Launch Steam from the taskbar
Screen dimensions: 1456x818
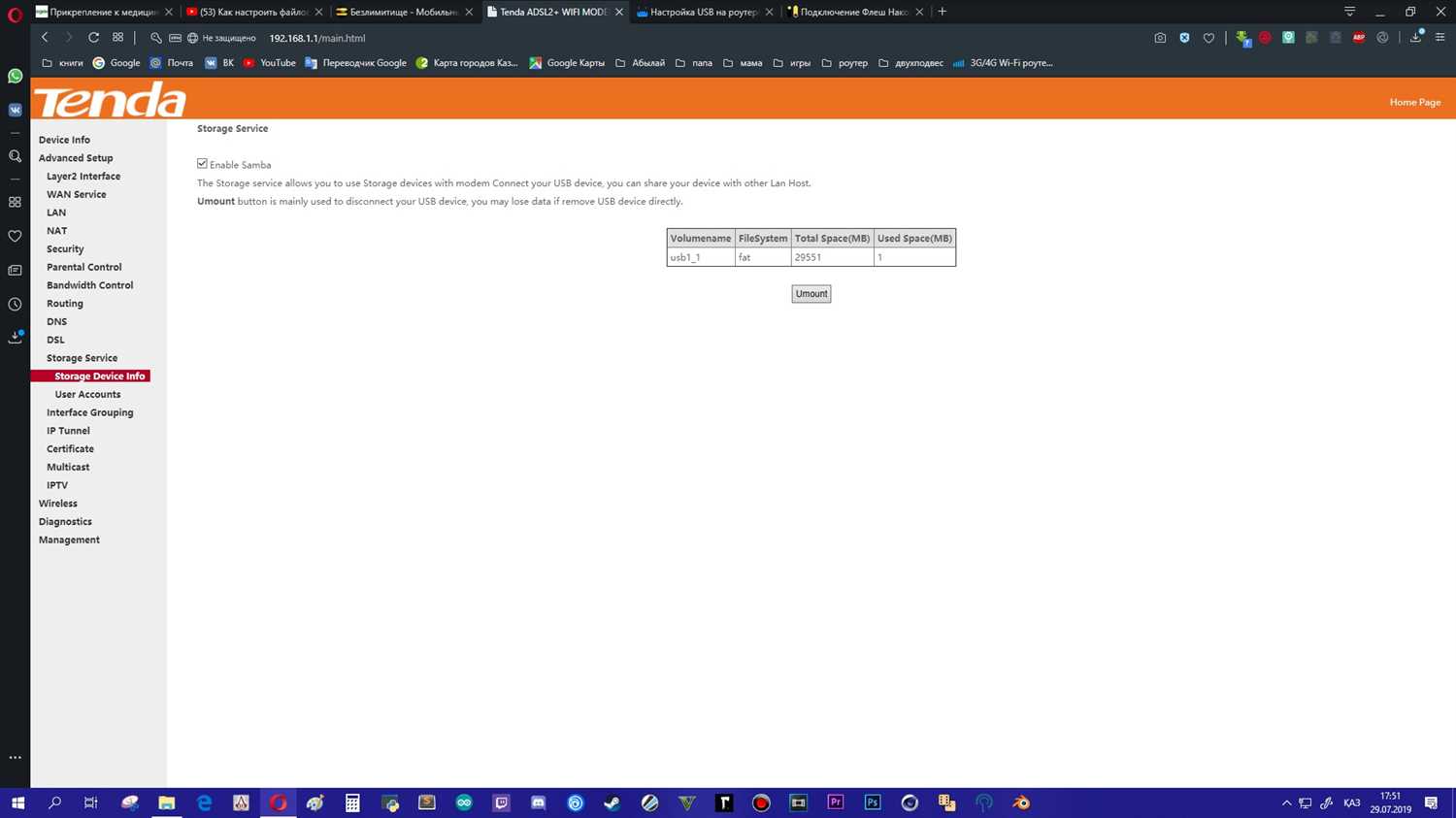point(612,802)
